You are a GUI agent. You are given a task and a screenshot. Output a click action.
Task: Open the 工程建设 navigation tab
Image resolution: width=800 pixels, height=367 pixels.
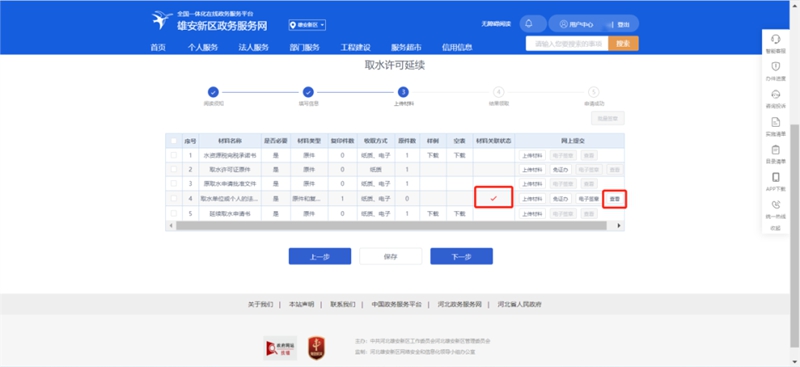coord(355,47)
